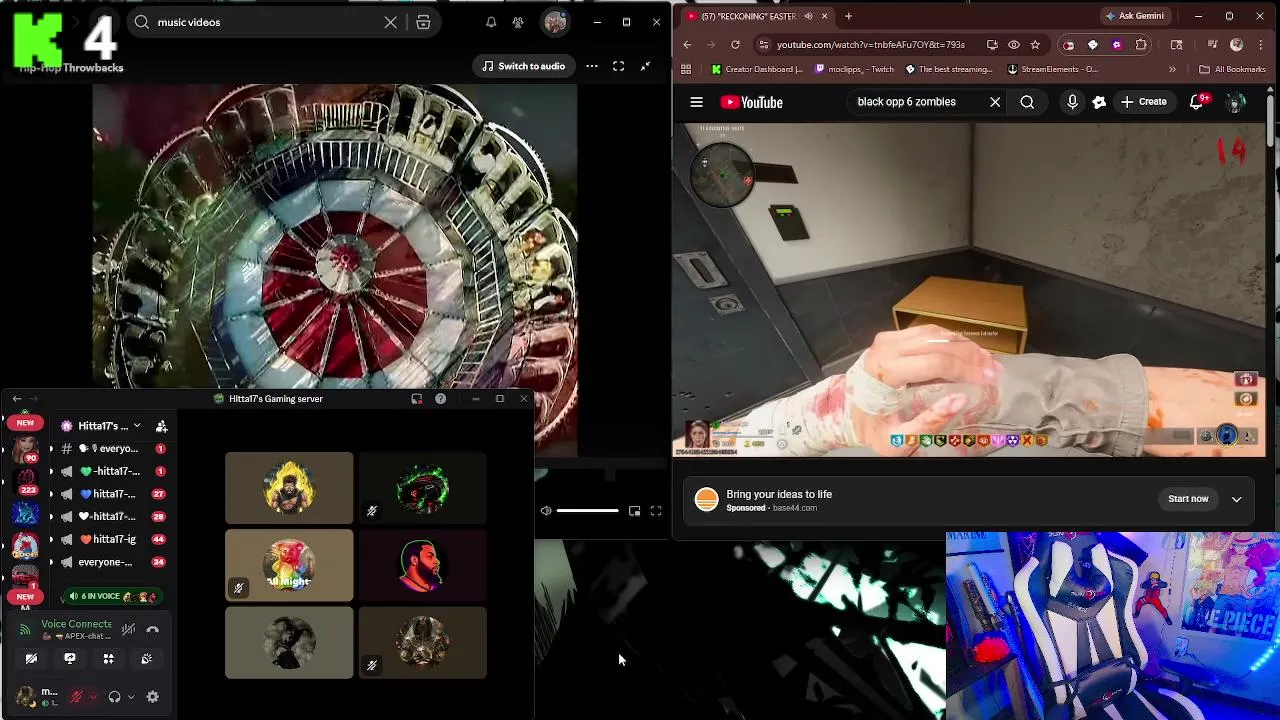Open Spotify Friend Activity icon
The width and height of the screenshot is (1280, 720).
(518, 22)
